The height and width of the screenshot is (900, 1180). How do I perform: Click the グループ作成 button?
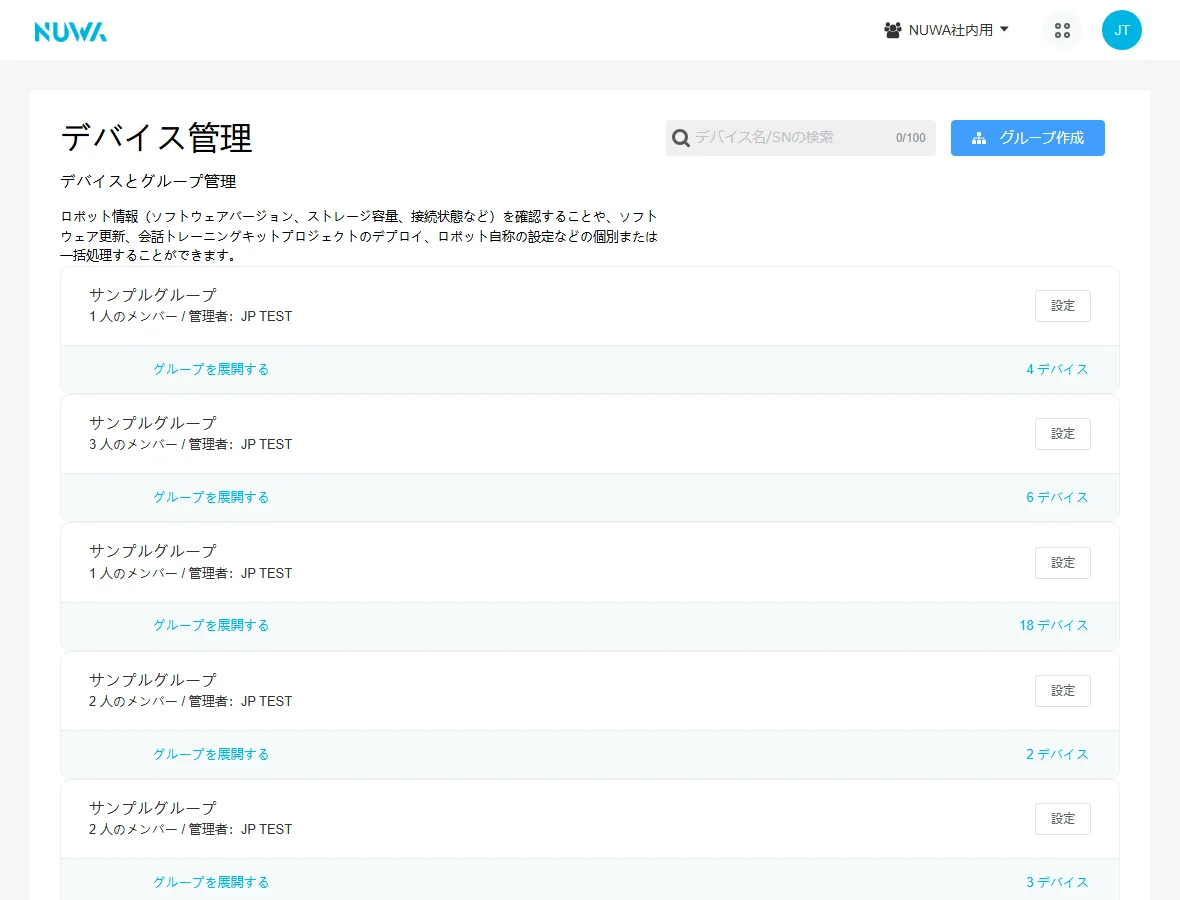[x=1027, y=138]
